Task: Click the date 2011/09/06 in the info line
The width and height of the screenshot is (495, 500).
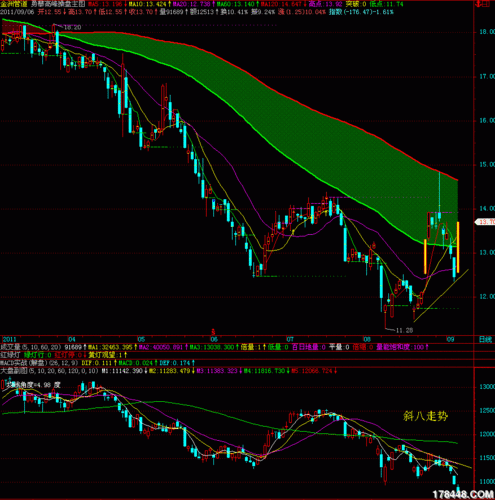Action: [x=17, y=12]
